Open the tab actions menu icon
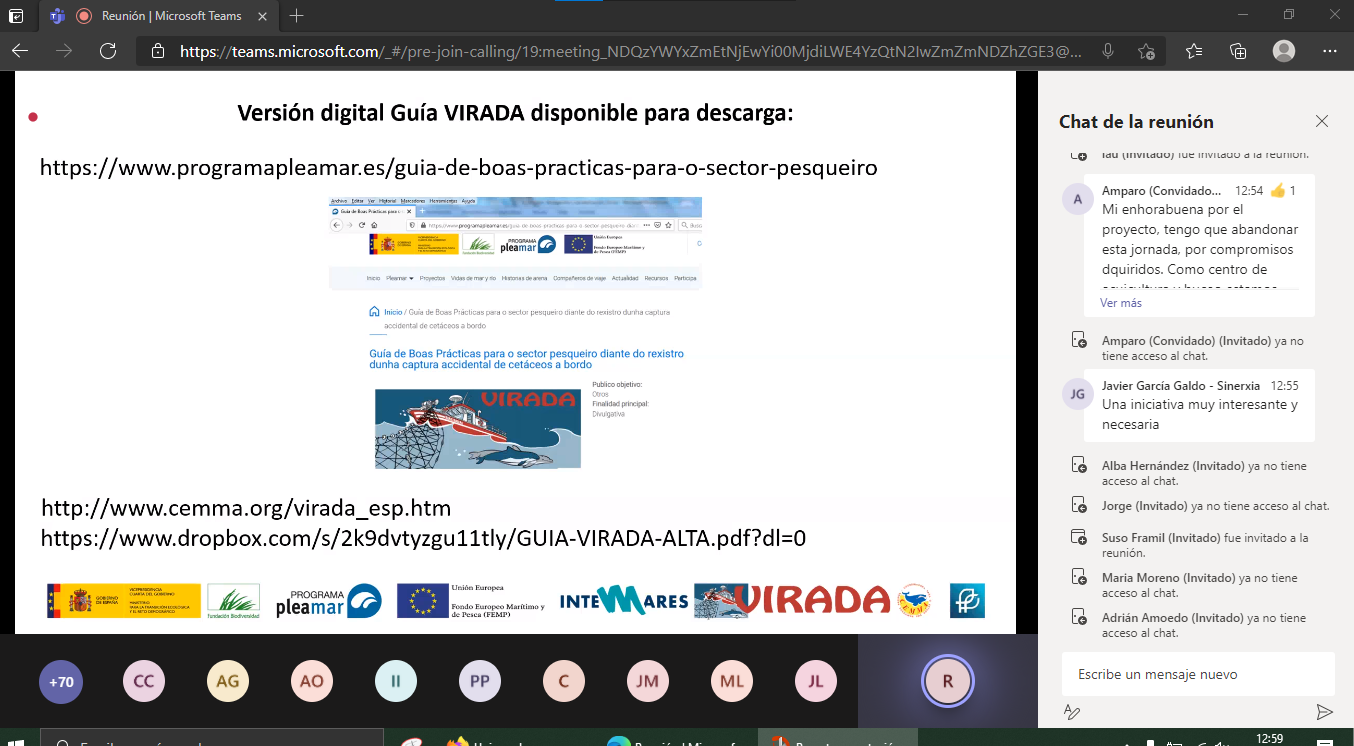1354x746 pixels. click(x=16, y=15)
